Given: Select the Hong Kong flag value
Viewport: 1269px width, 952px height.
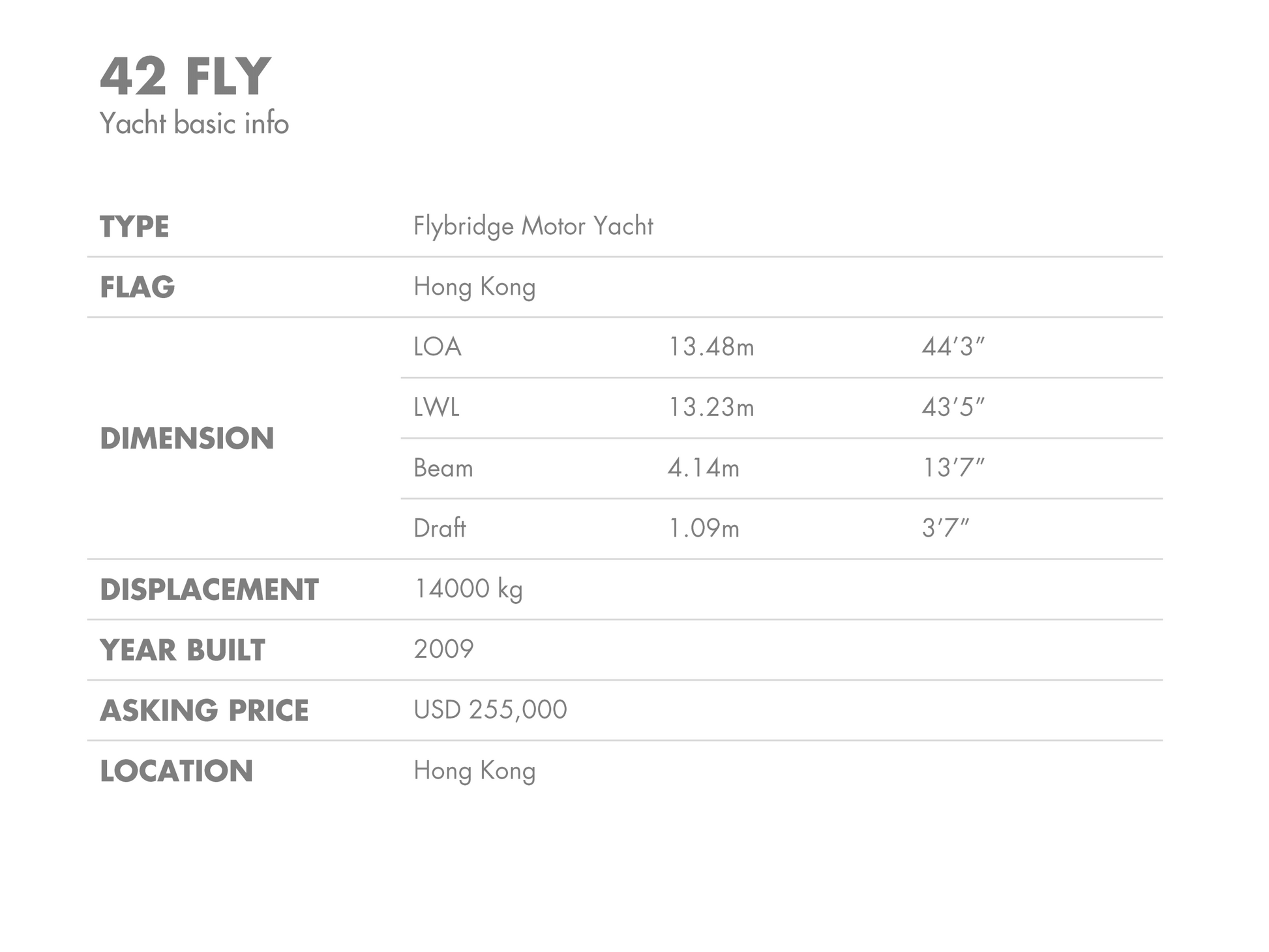Looking at the screenshot, I should 474,287.
